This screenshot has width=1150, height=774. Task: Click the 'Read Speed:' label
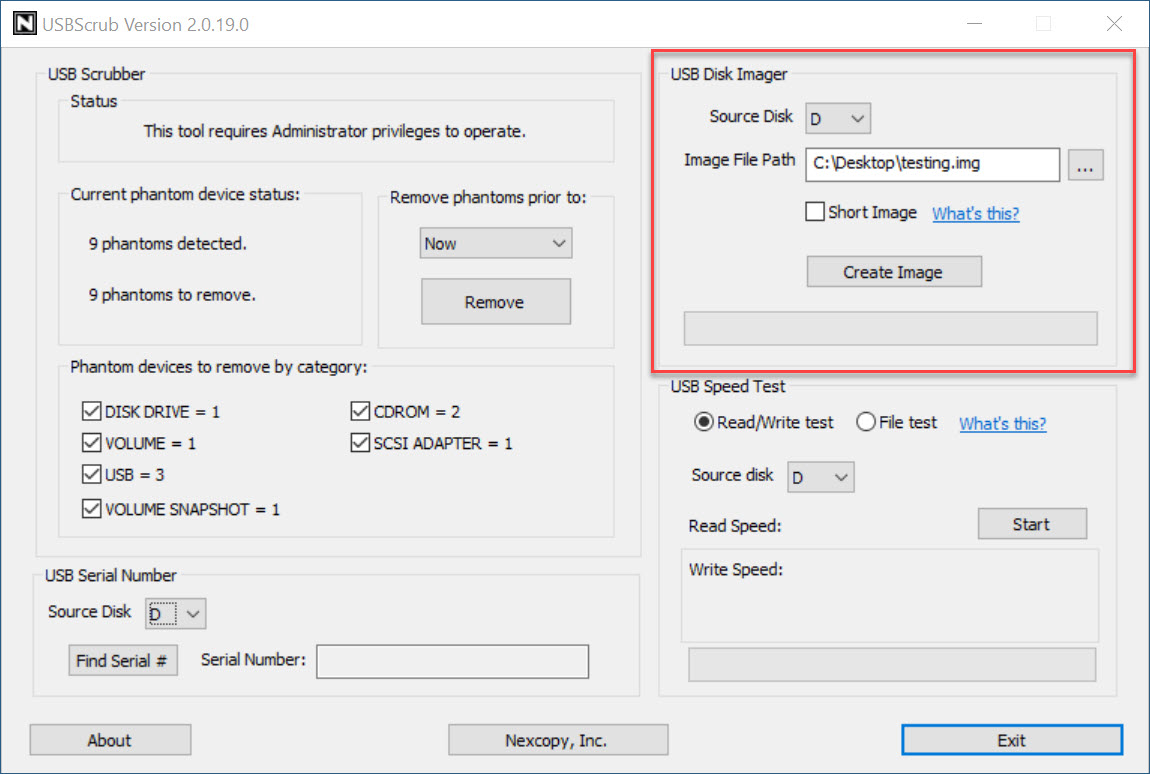(x=735, y=526)
